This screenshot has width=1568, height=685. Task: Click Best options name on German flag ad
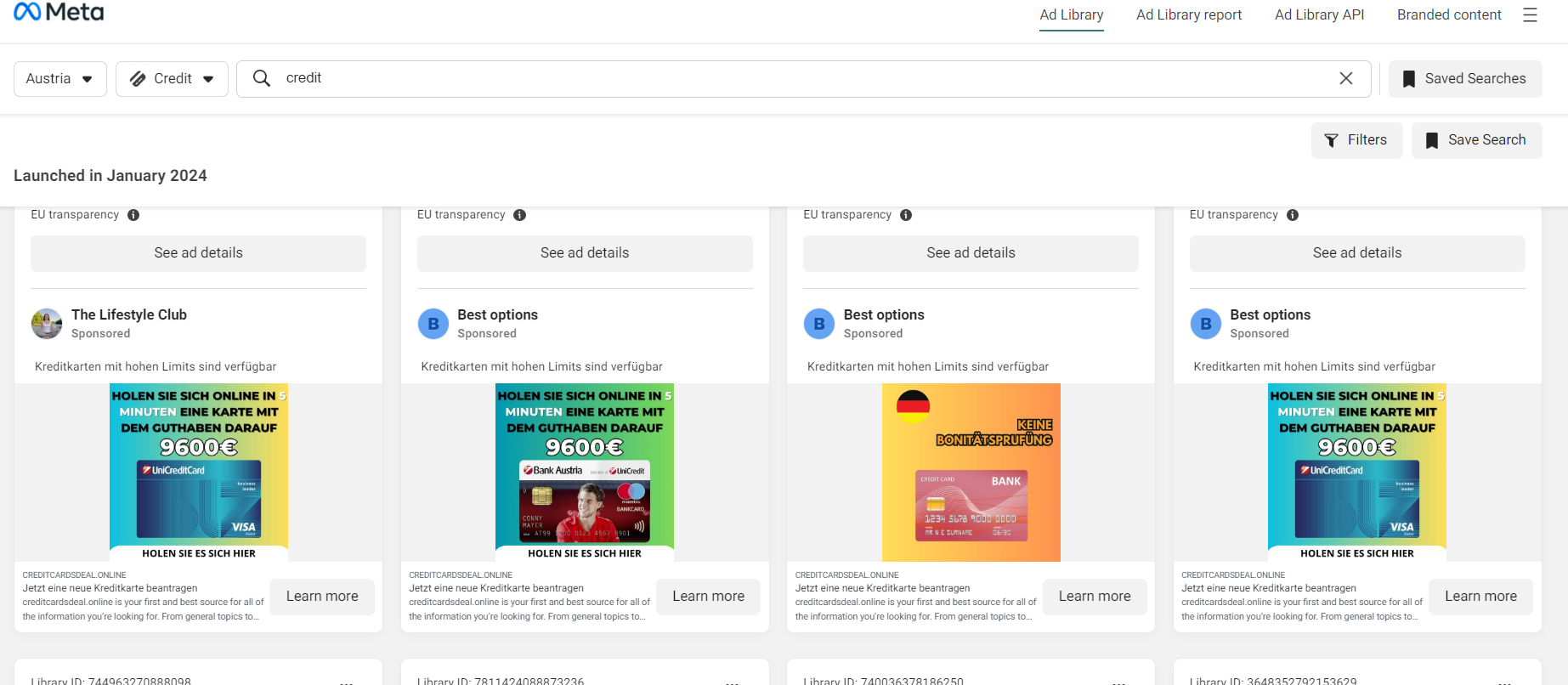click(x=884, y=314)
